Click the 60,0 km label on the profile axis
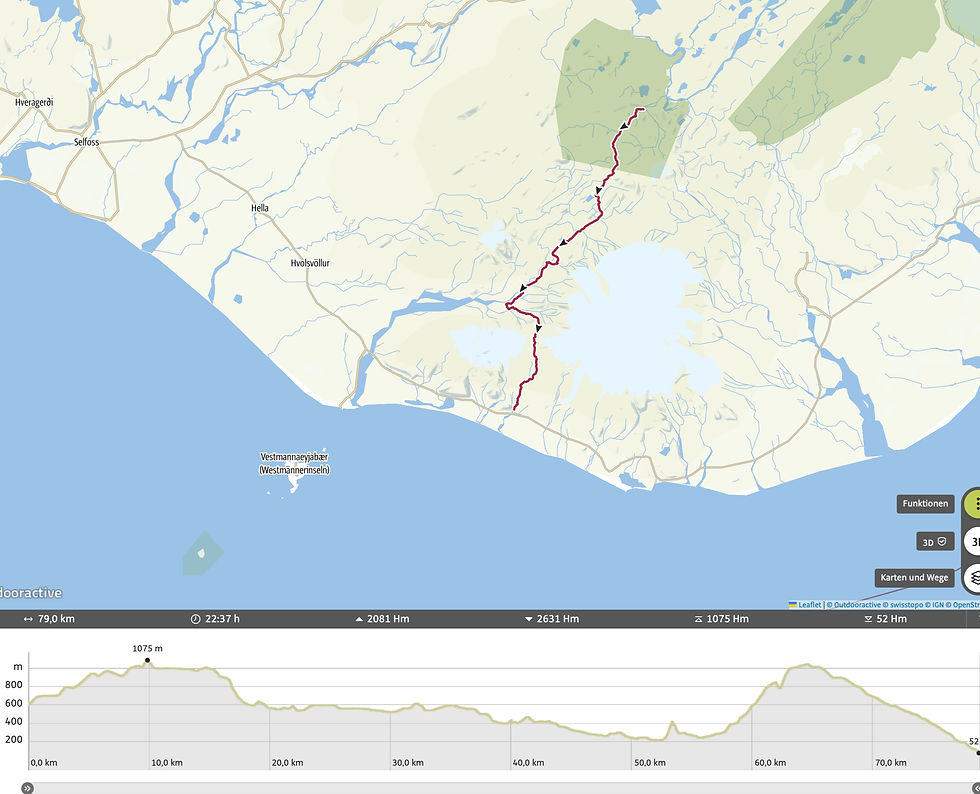This screenshot has width=980, height=794. pyautogui.click(x=770, y=763)
